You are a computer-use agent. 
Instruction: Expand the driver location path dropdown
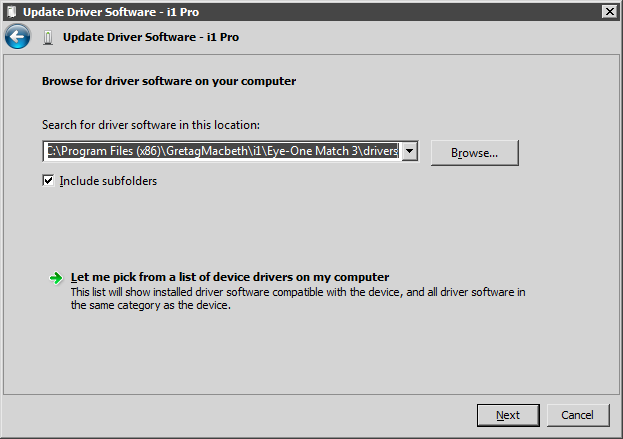pyautogui.click(x=409, y=151)
